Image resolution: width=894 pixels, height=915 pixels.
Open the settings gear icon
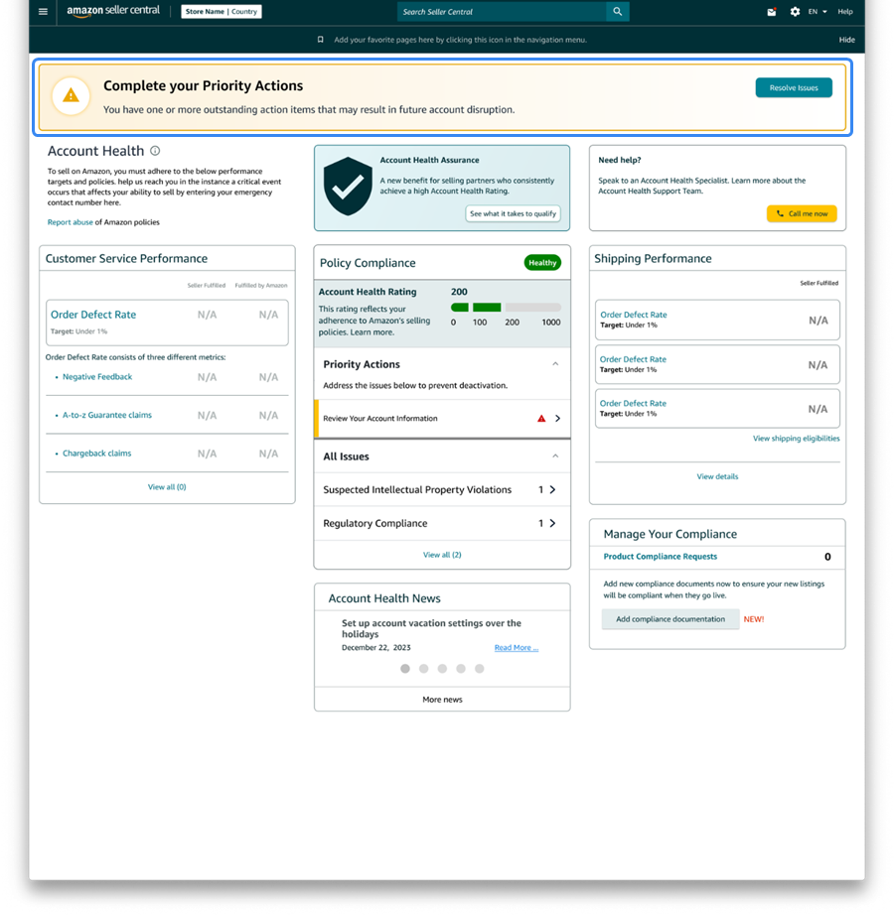click(x=795, y=12)
